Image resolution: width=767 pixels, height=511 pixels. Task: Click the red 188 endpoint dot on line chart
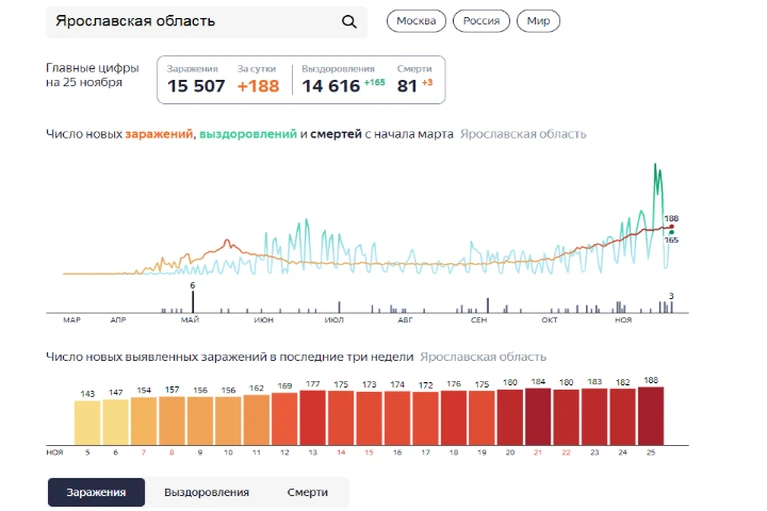click(672, 227)
